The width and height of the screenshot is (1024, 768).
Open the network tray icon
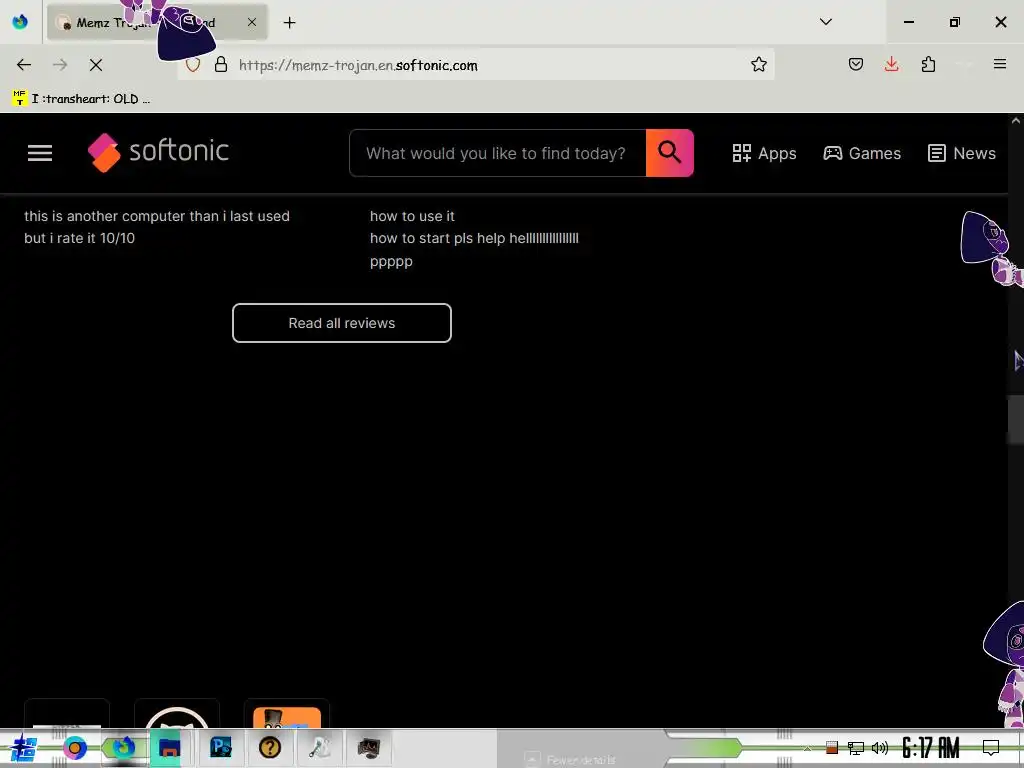[856, 748]
